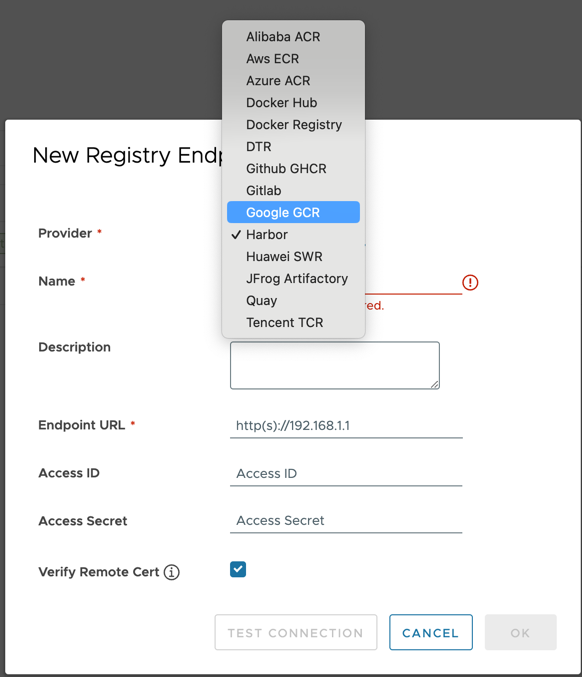The width and height of the screenshot is (582, 677).
Task: Select the checked Harbor option
Action: pyautogui.click(x=293, y=234)
